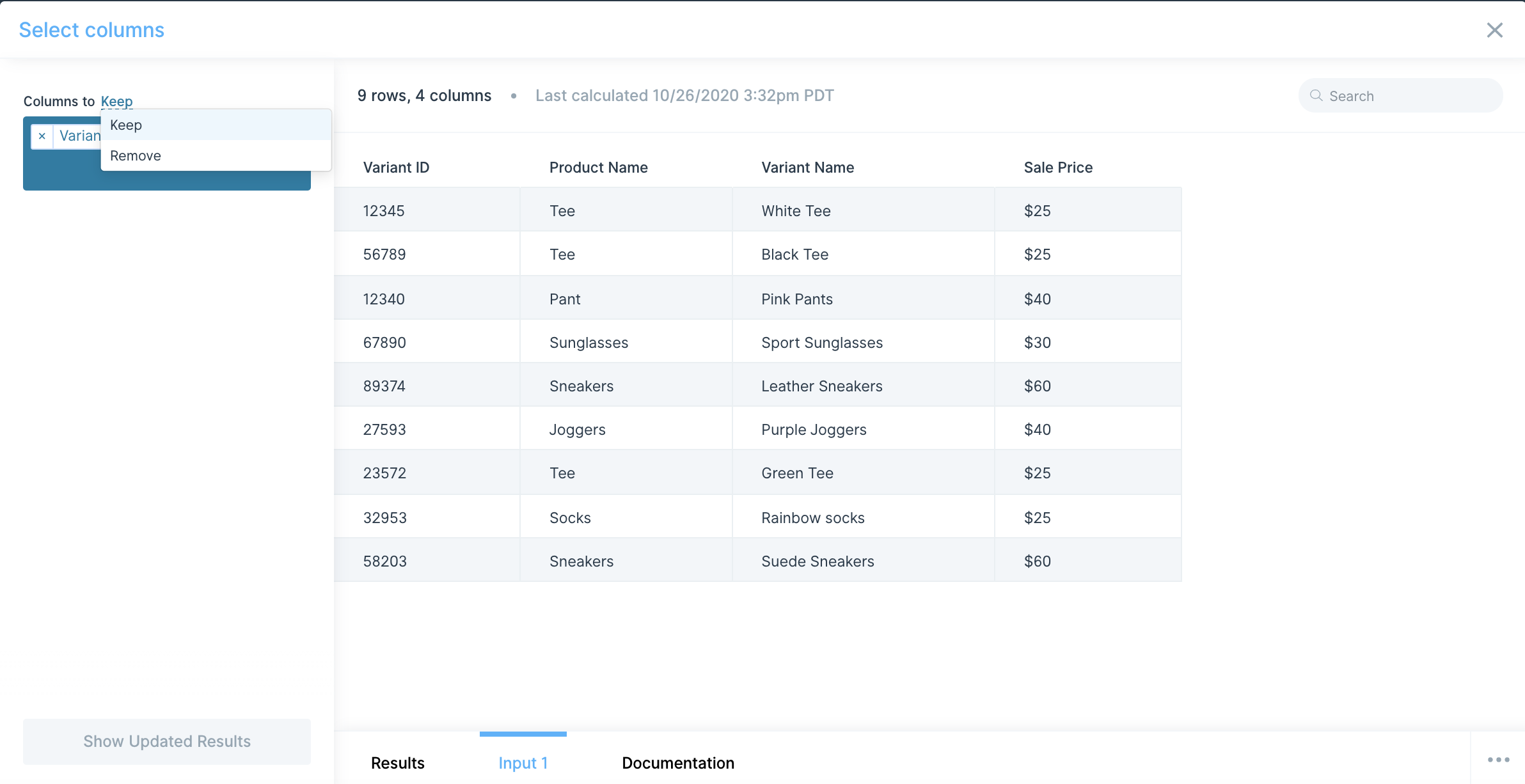Open the Keep dropdown link
Image resolution: width=1525 pixels, height=784 pixels.
click(x=116, y=101)
